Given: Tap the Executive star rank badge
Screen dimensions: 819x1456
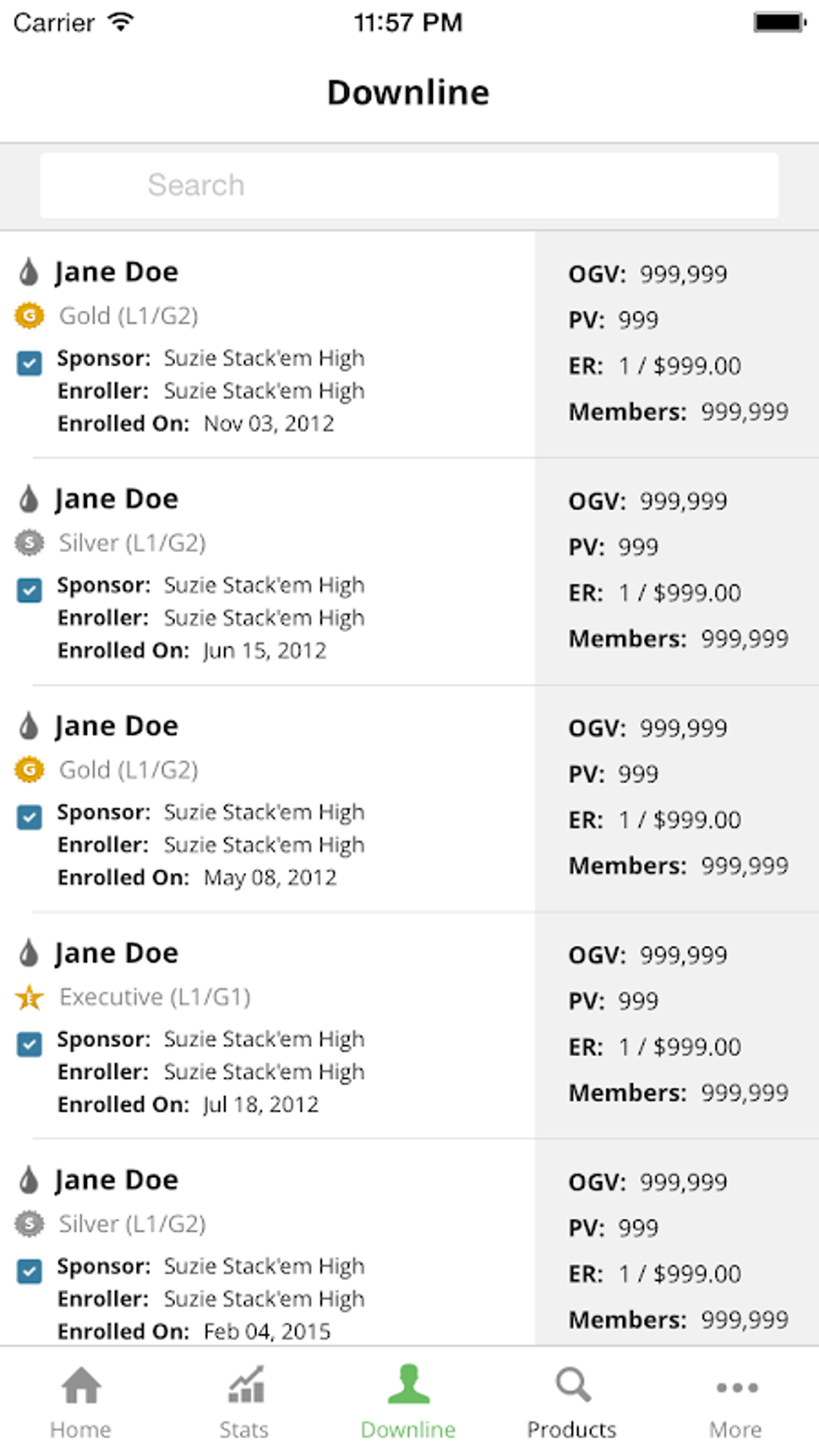Looking at the screenshot, I should (30, 997).
